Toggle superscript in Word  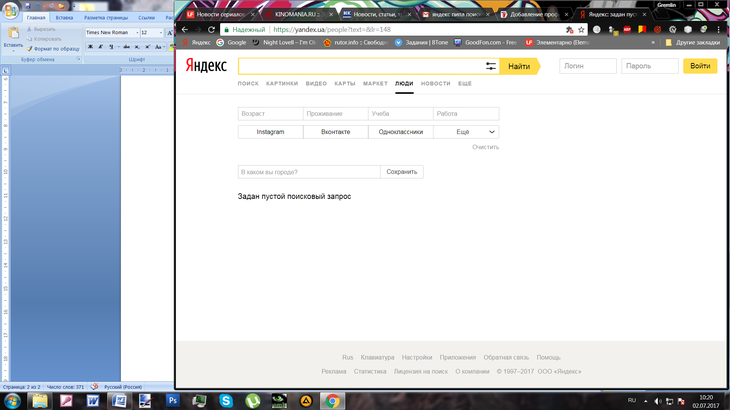coord(147,47)
